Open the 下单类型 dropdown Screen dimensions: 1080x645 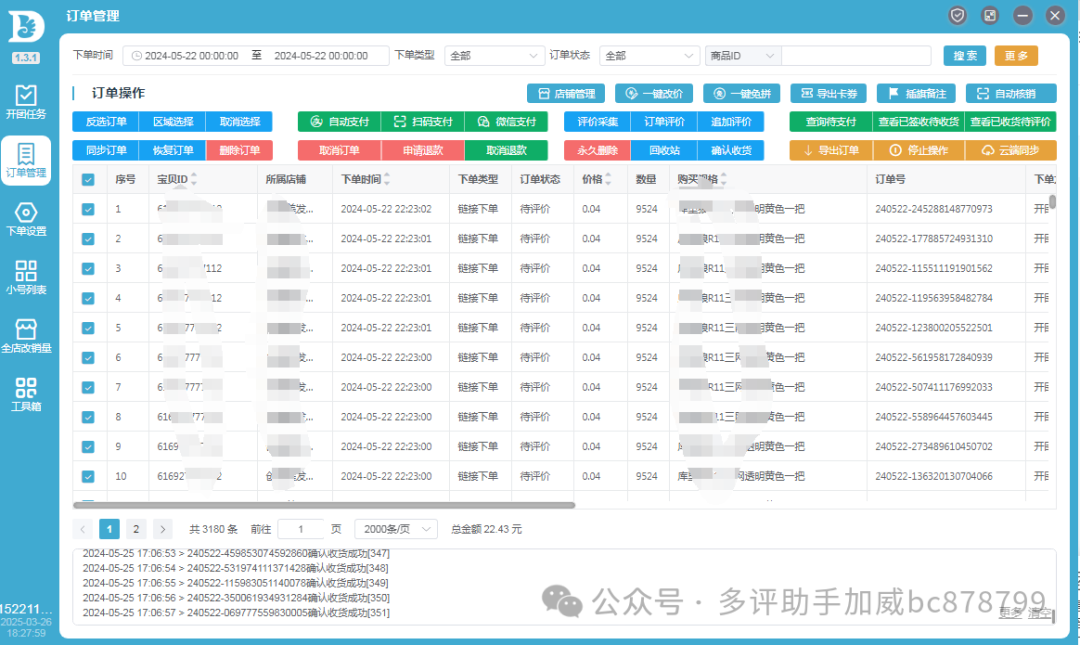coord(494,56)
